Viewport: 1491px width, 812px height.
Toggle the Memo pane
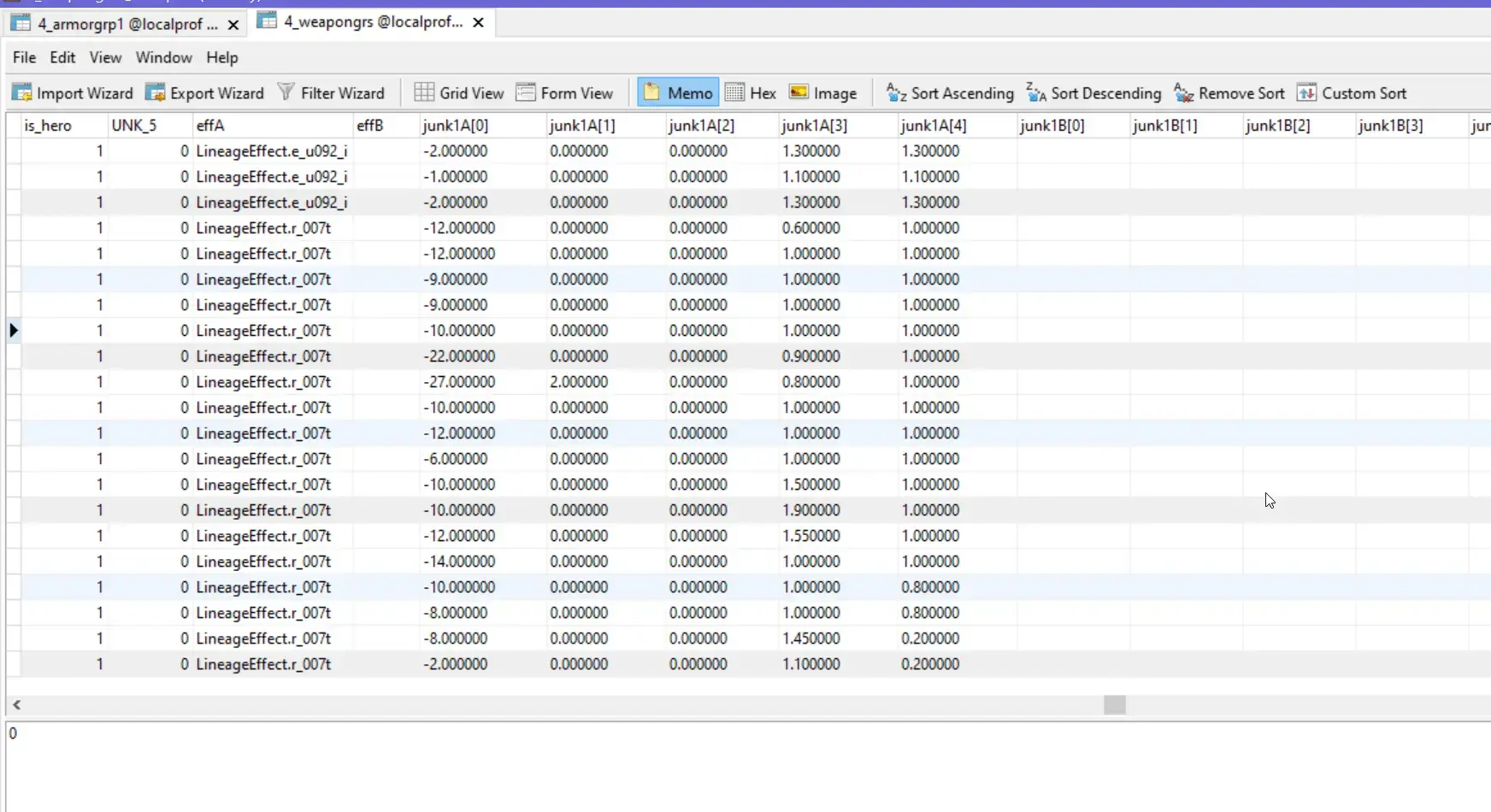point(678,93)
